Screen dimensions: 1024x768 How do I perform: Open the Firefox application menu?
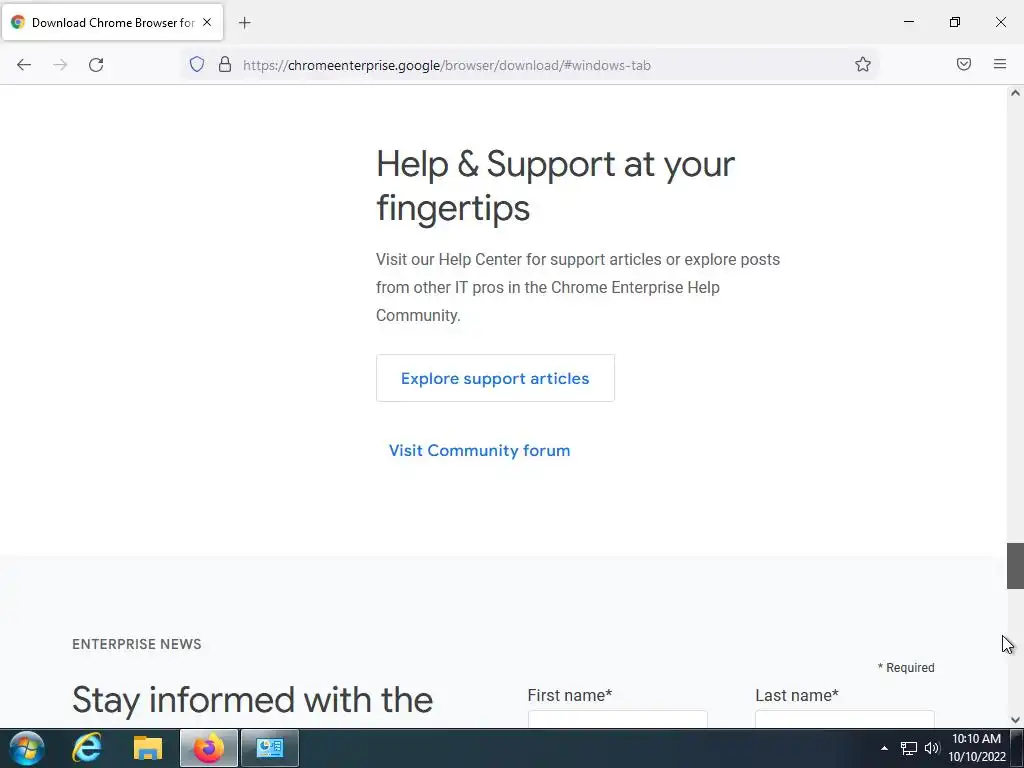pos(1000,64)
